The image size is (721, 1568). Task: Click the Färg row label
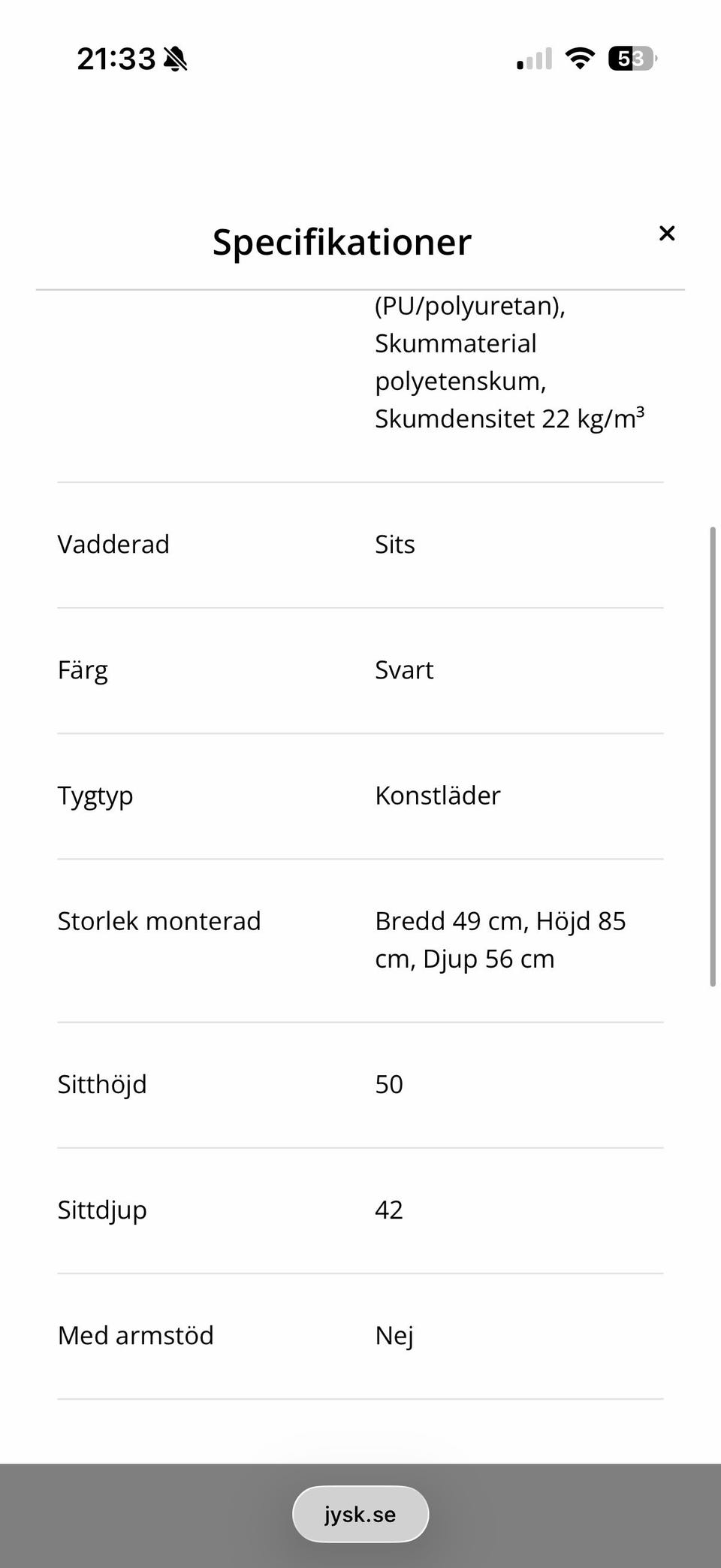pyautogui.click(x=83, y=669)
